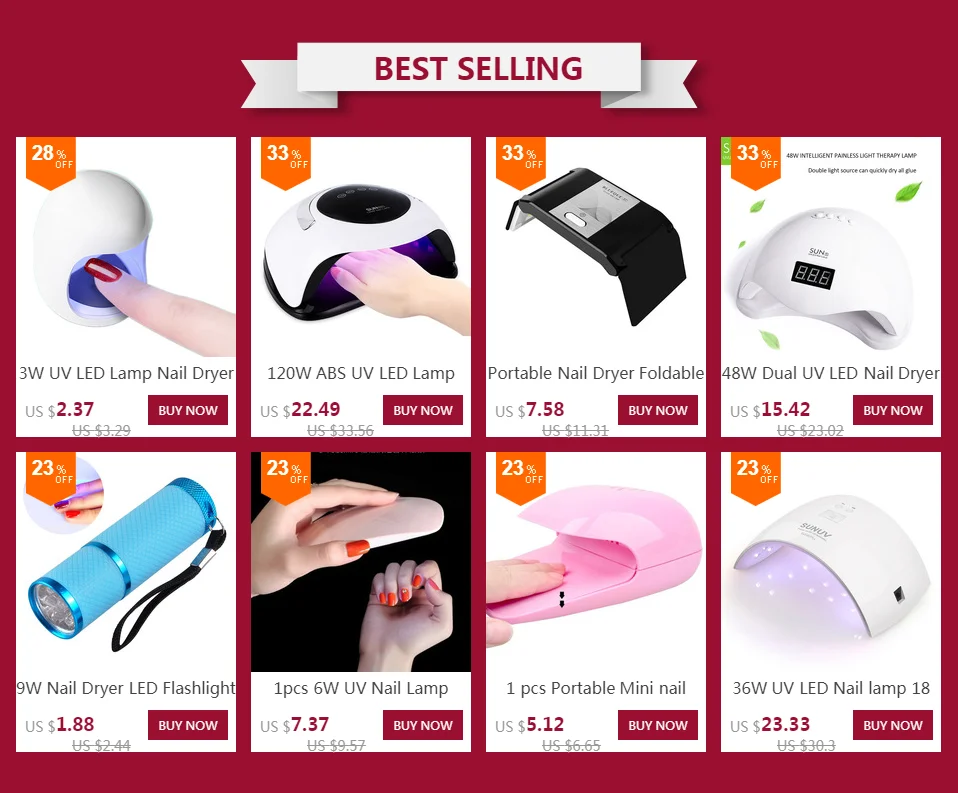Screen dimensions: 958x793
Task: Click the BEST SELLING banner heading
Action: [478, 68]
